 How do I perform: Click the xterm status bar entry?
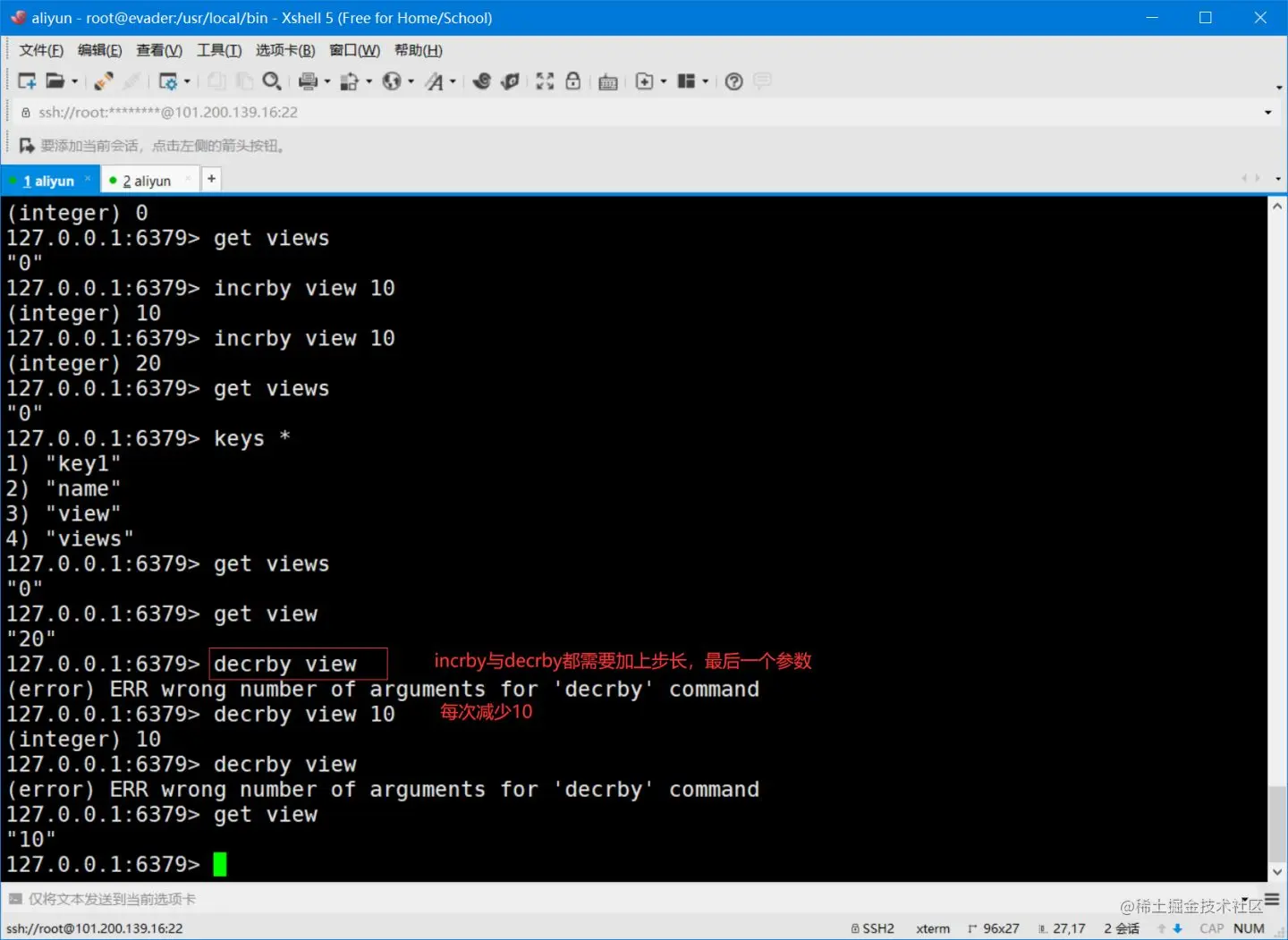coord(933,928)
